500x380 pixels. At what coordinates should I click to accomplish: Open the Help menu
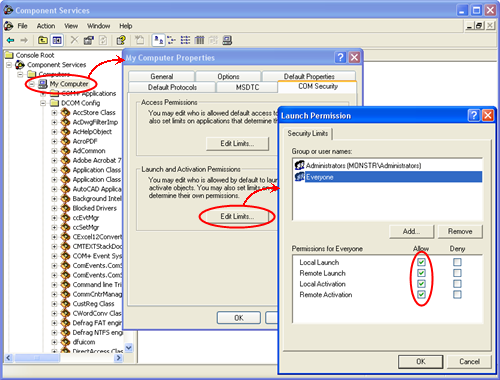(126, 26)
